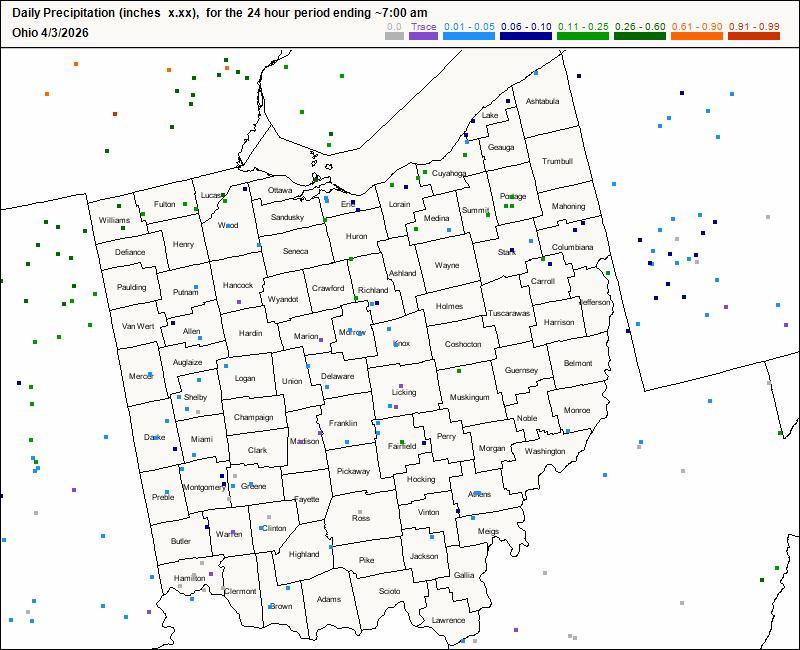The width and height of the screenshot is (800, 650).
Task: Select Tuscarawas county on the map
Action: (x=508, y=313)
